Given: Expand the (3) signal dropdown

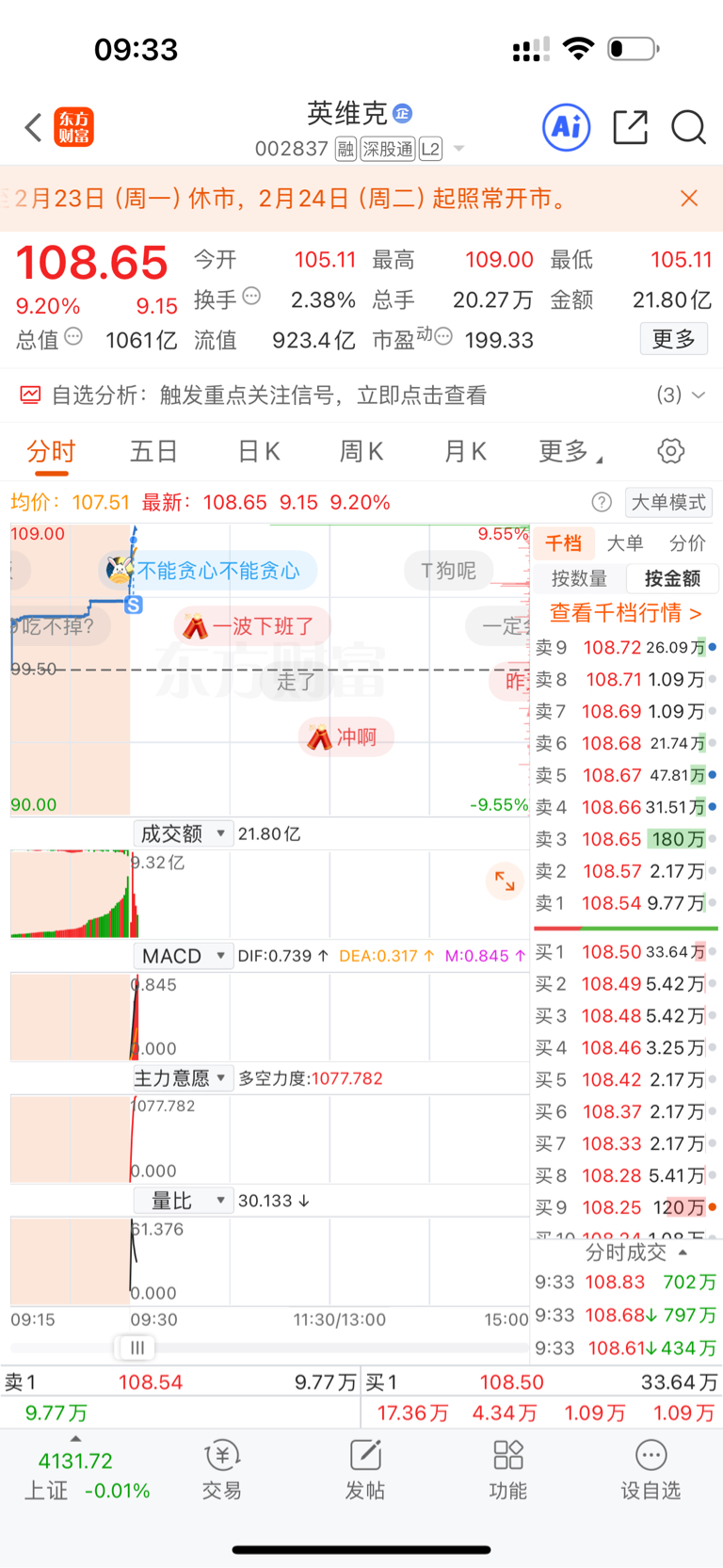Looking at the screenshot, I should click(x=681, y=396).
